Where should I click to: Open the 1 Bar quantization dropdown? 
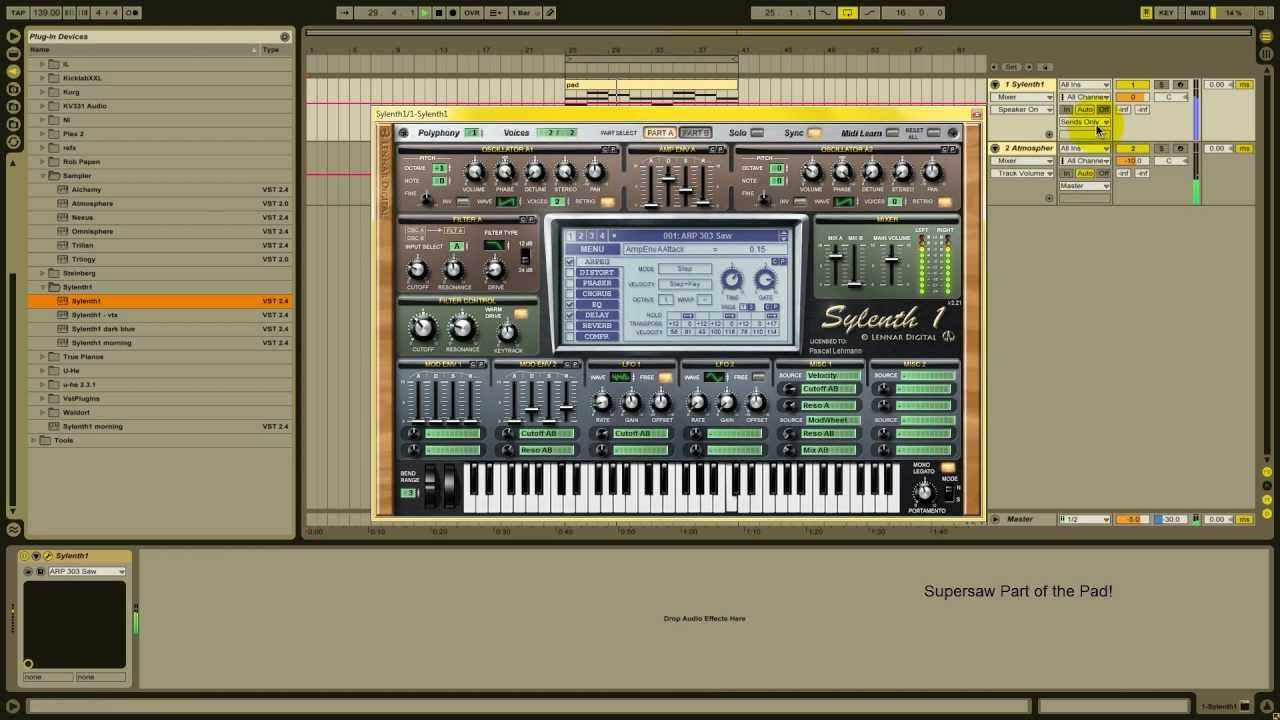(x=524, y=13)
